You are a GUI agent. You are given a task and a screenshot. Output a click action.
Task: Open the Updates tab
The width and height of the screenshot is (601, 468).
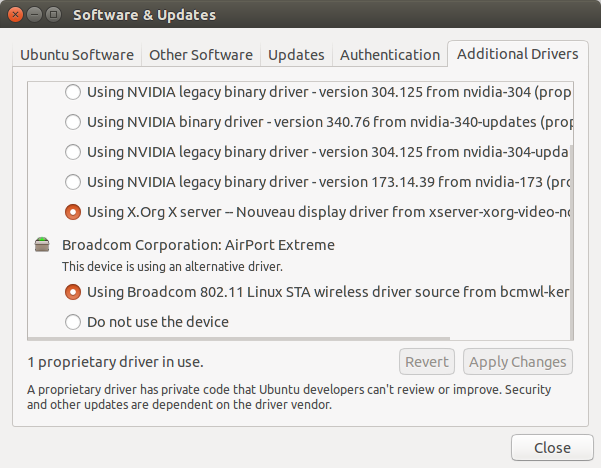pos(296,55)
